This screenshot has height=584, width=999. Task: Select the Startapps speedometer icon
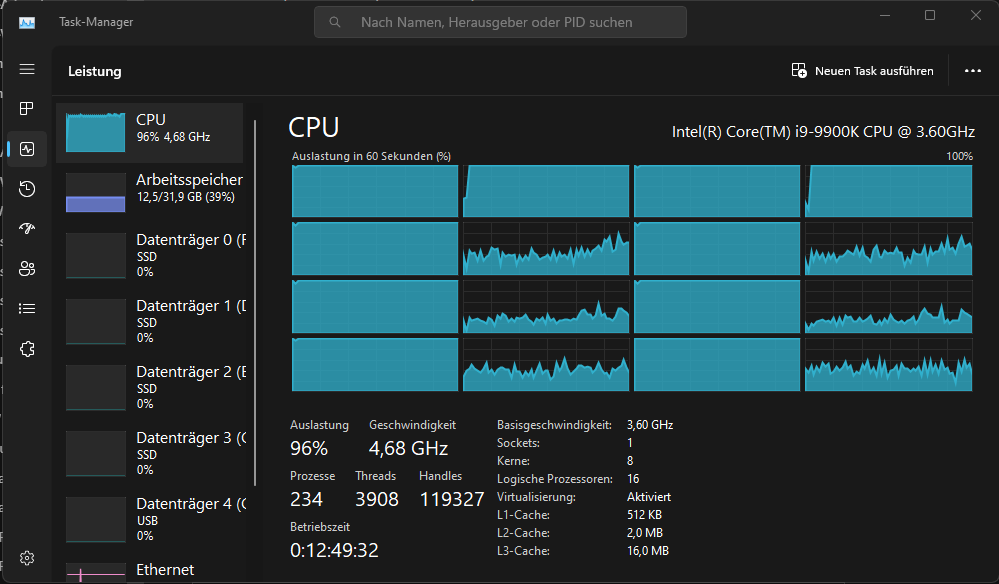(27, 228)
